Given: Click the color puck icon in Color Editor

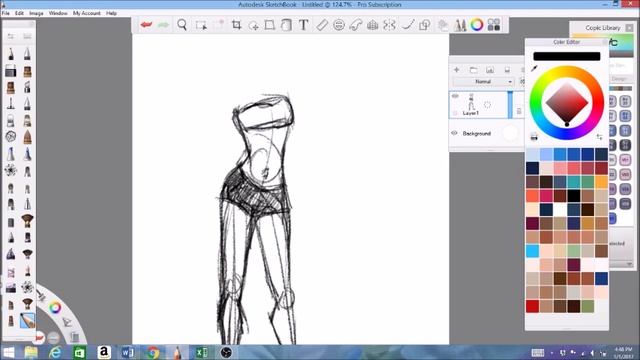Looking at the screenshot, I should tap(534, 137).
